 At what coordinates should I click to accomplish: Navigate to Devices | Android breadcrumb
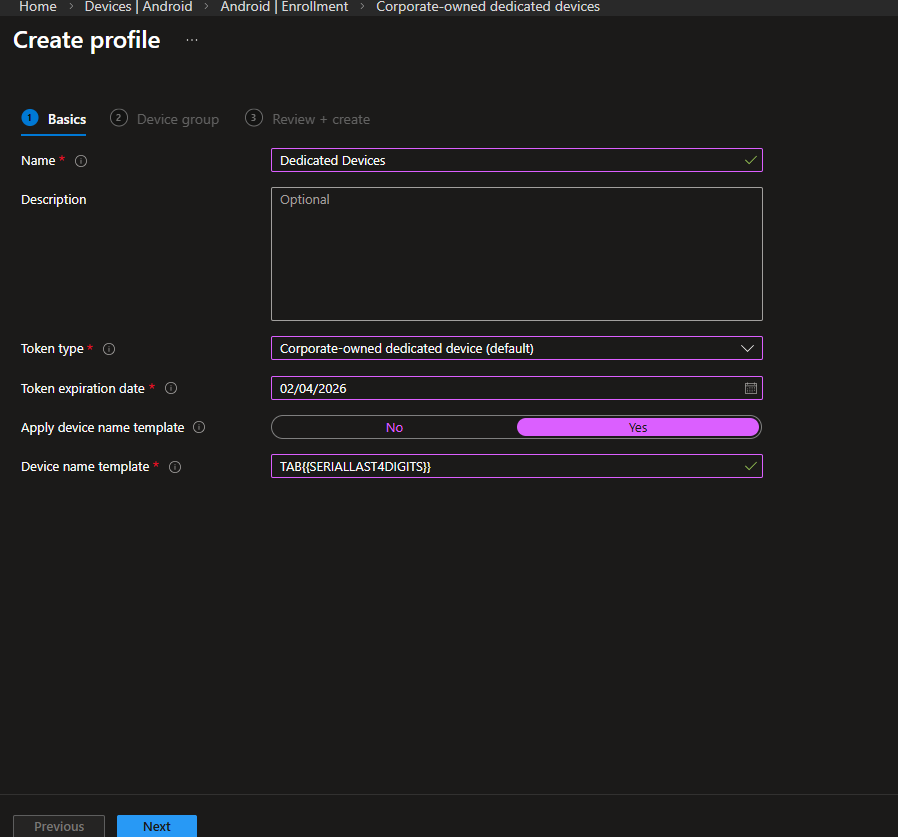pos(138,7)
